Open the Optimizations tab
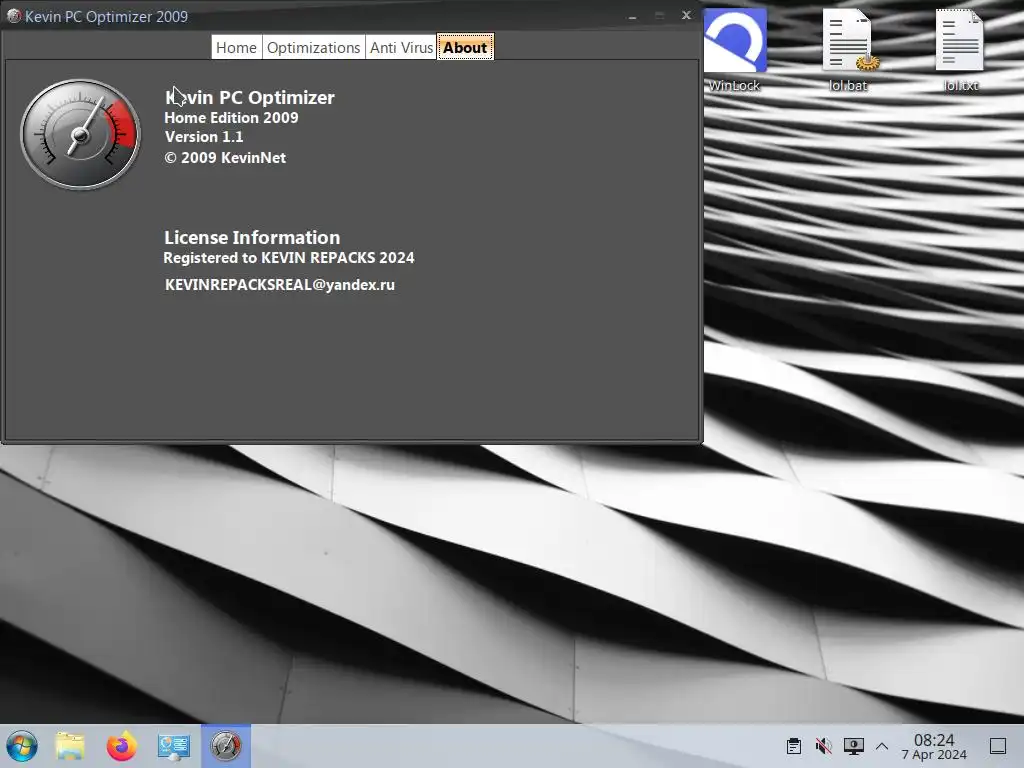1024x768 pixels. click(x=313, y=48)
